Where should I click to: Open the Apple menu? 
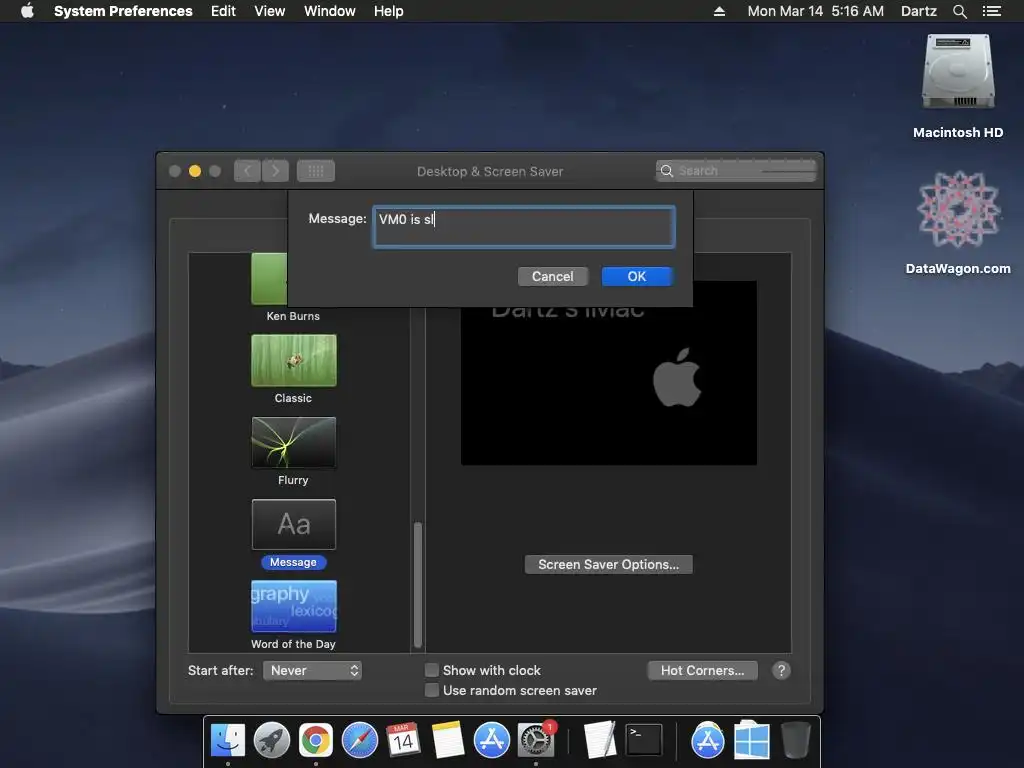coord(27,11)
